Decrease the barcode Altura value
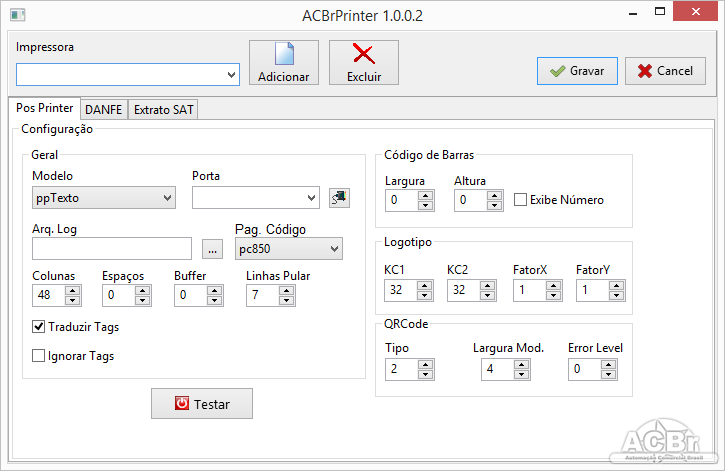The width and height of the screenshot is (725, 471). pyautogui.click(x=494, y=205)
